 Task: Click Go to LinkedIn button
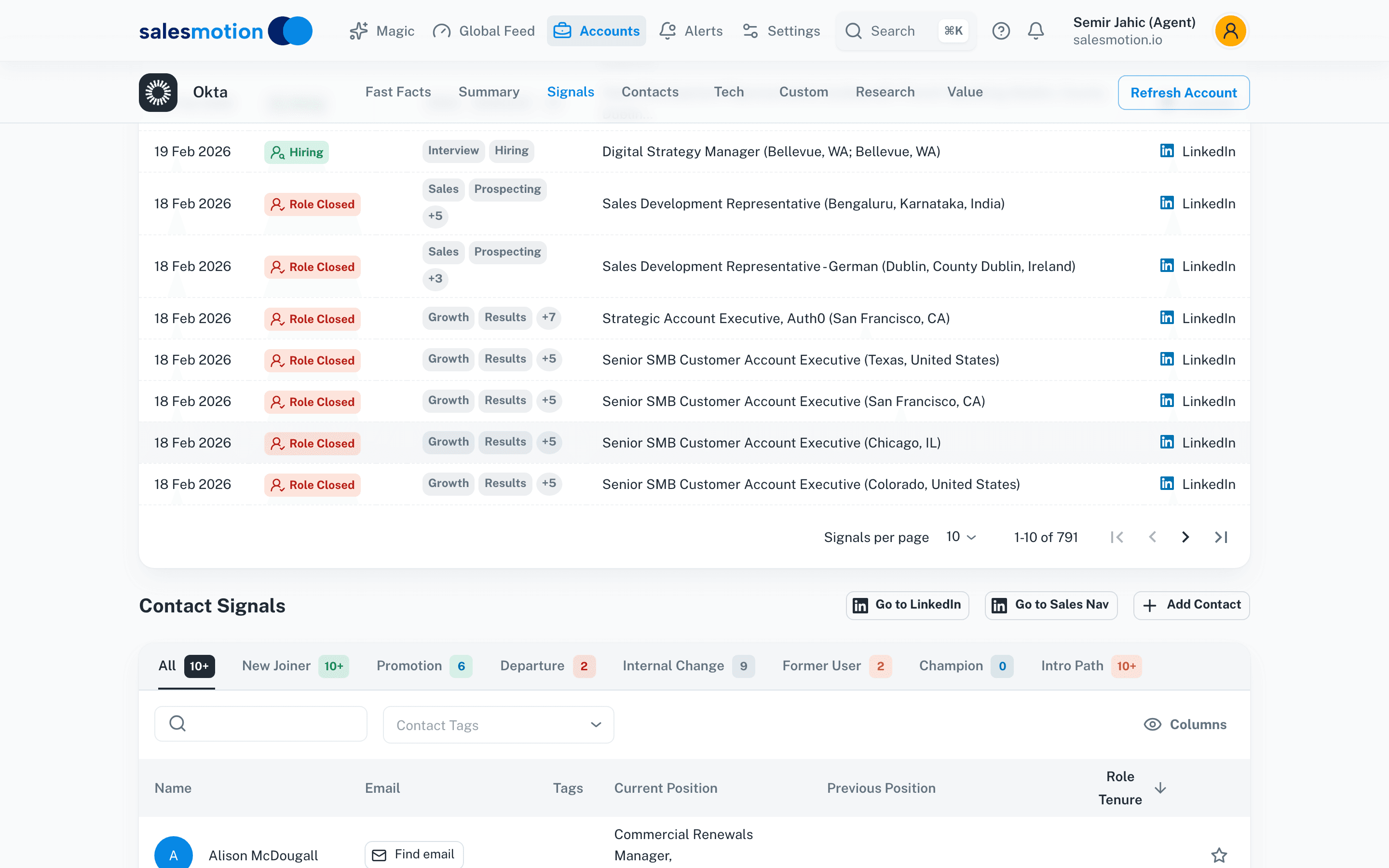pos(907,605)
